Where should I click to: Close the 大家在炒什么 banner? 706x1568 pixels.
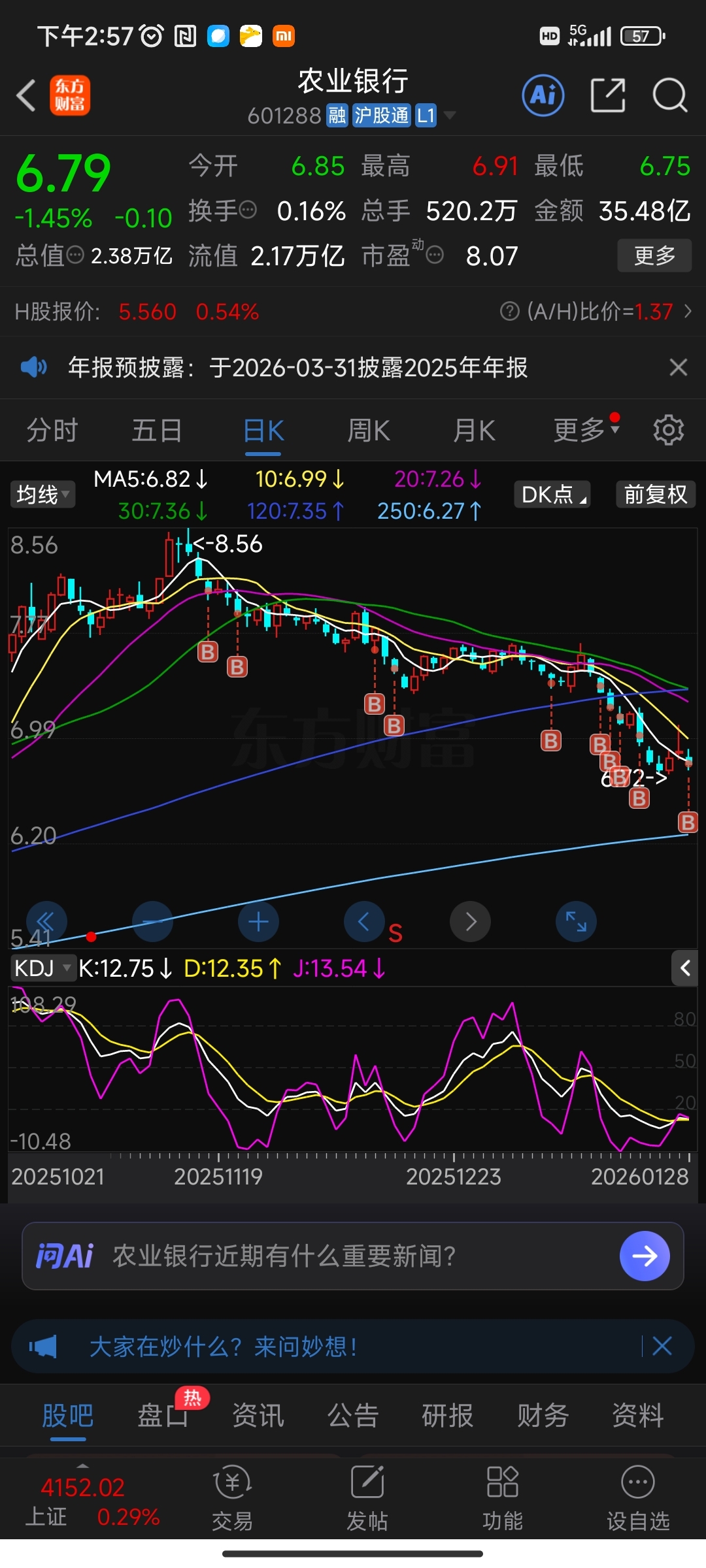coord(662,1346)
